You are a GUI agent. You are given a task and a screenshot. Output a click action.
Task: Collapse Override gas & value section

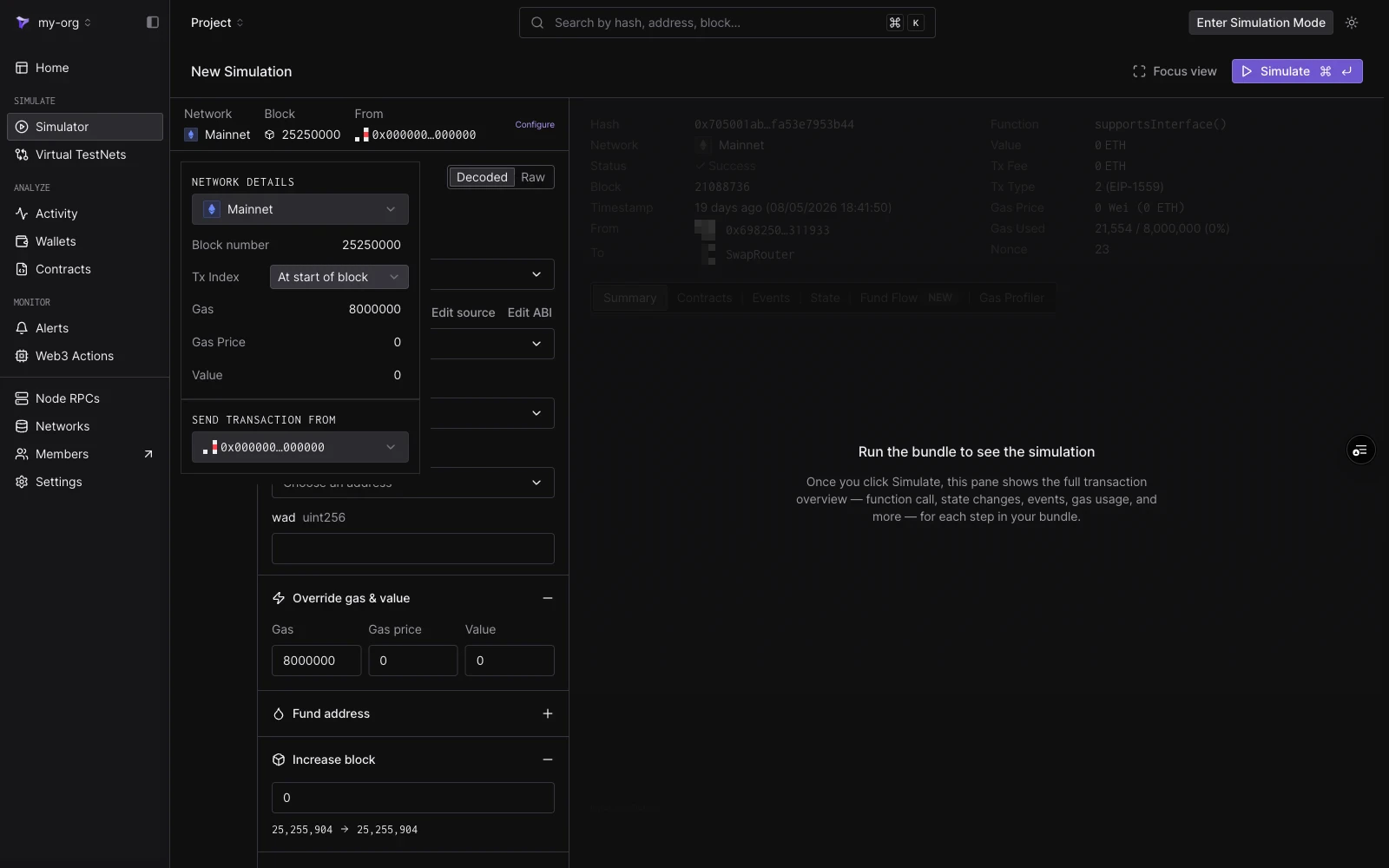(x=548, y=598)
